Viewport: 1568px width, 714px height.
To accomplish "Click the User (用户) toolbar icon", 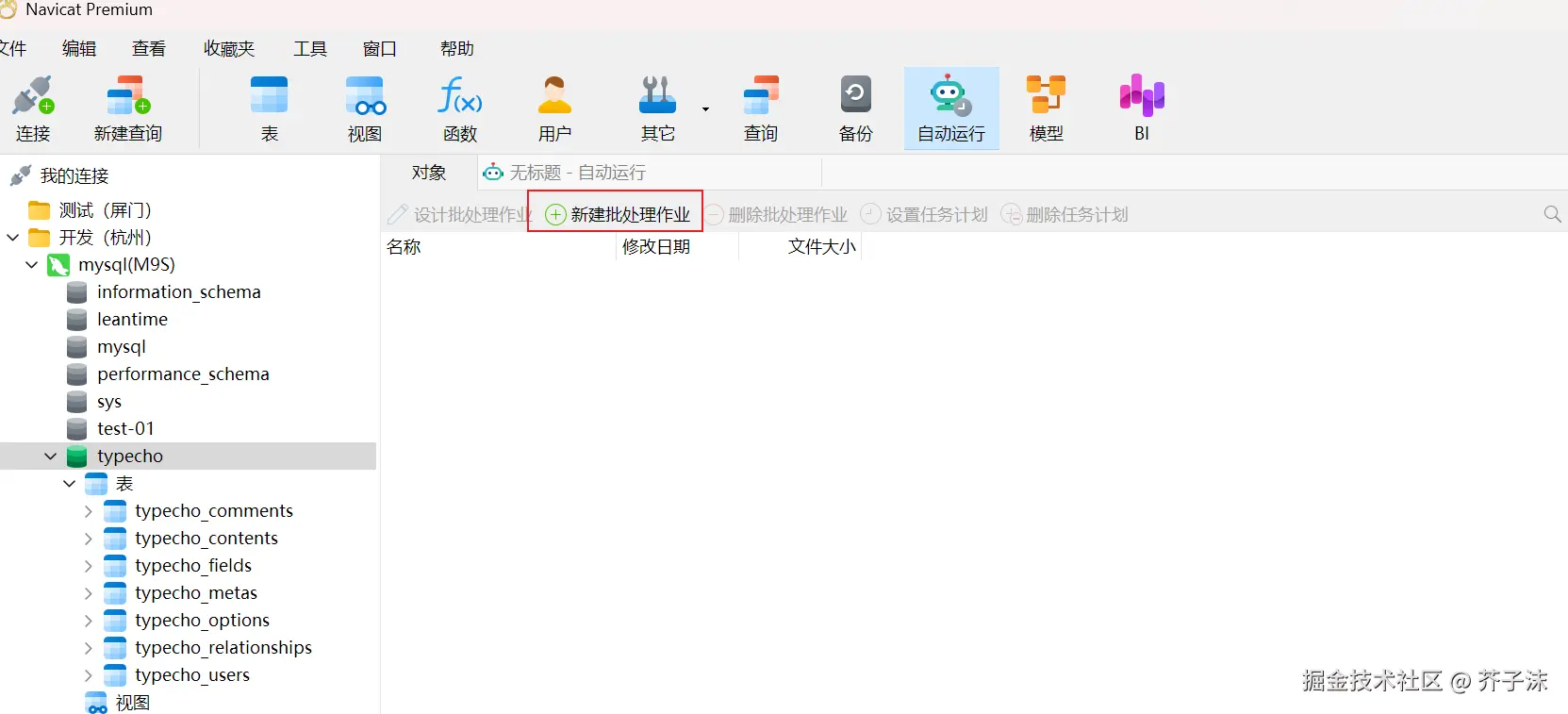I will pos(554,108).
